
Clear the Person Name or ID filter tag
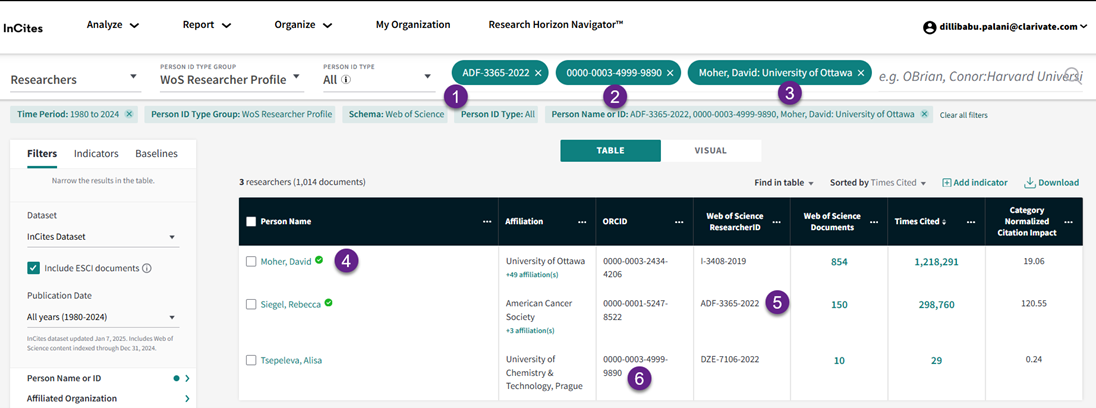(924, 114)
